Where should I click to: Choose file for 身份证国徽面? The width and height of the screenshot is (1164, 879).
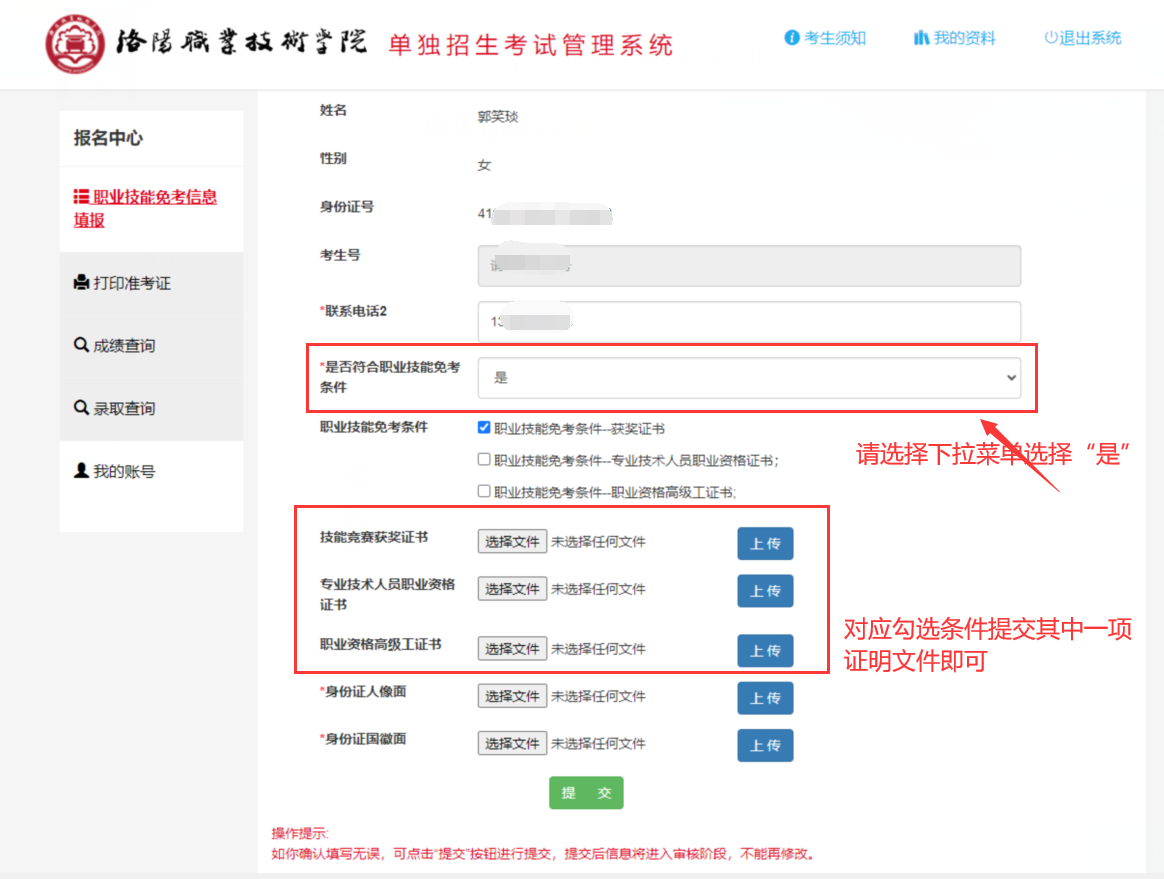tap(512, 744)
